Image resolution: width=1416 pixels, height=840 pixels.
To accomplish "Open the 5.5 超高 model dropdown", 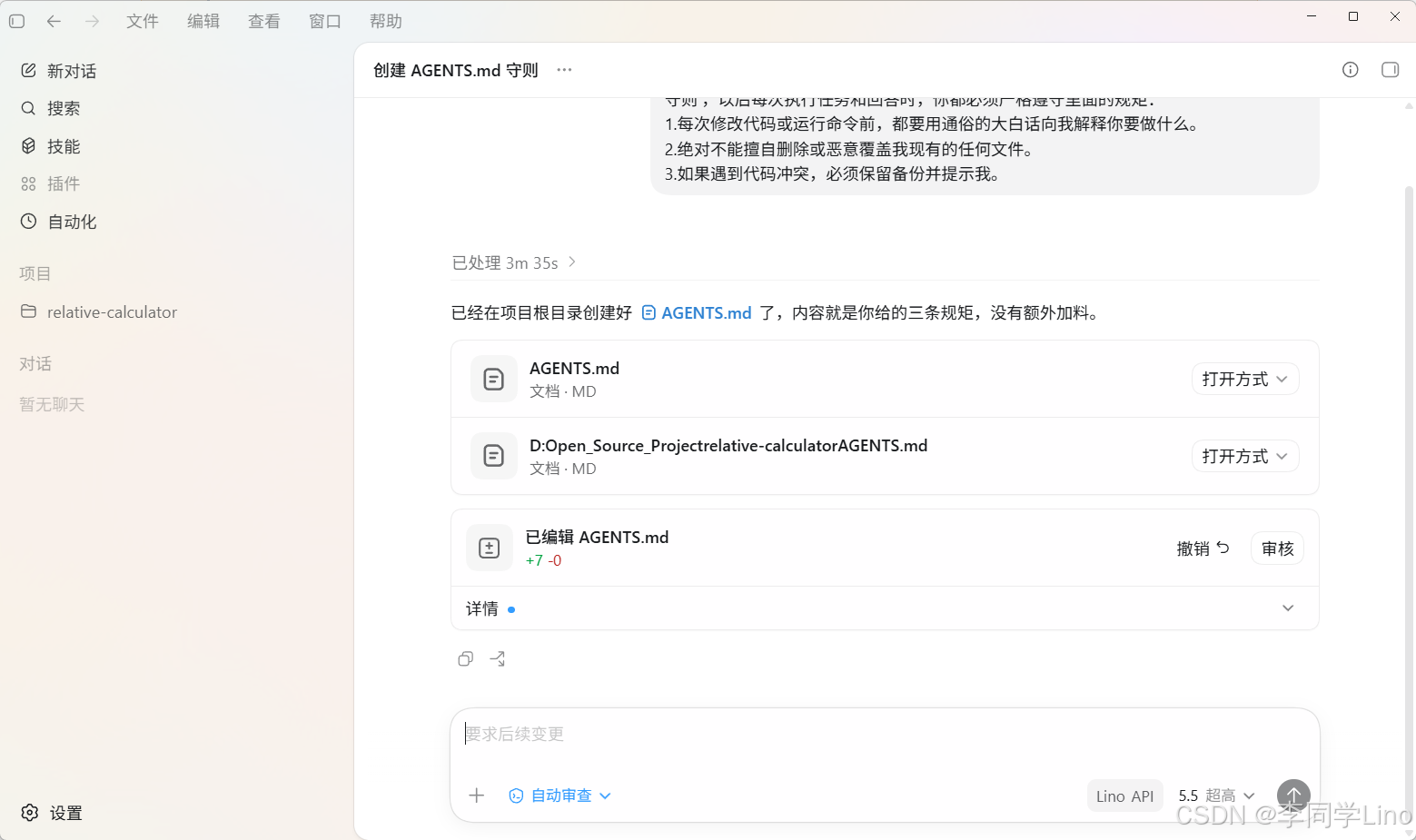I will point(1216,796).
